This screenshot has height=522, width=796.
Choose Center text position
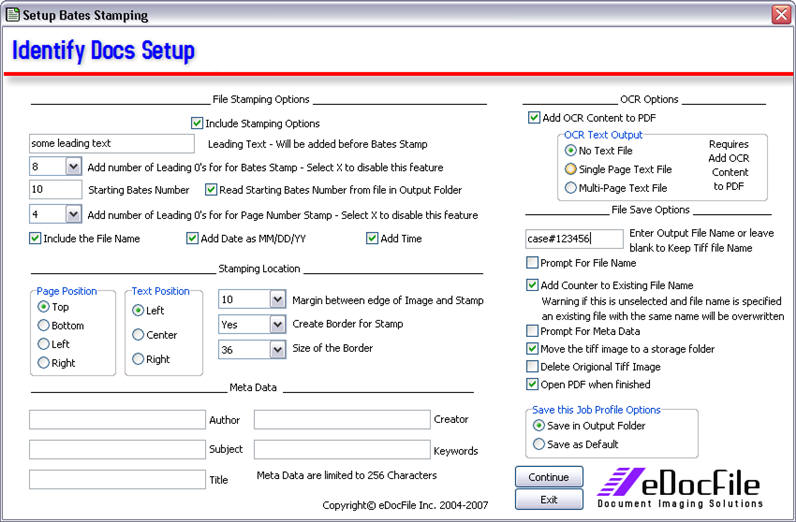click(138, 335)
